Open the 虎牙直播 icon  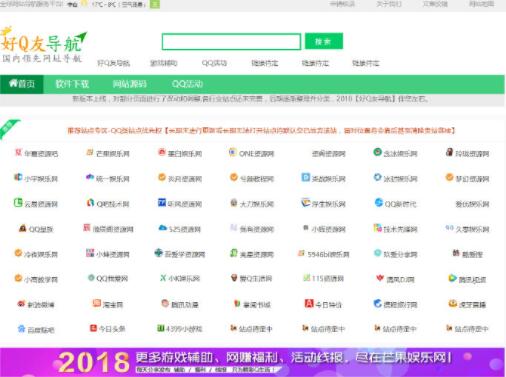point(452,303)
